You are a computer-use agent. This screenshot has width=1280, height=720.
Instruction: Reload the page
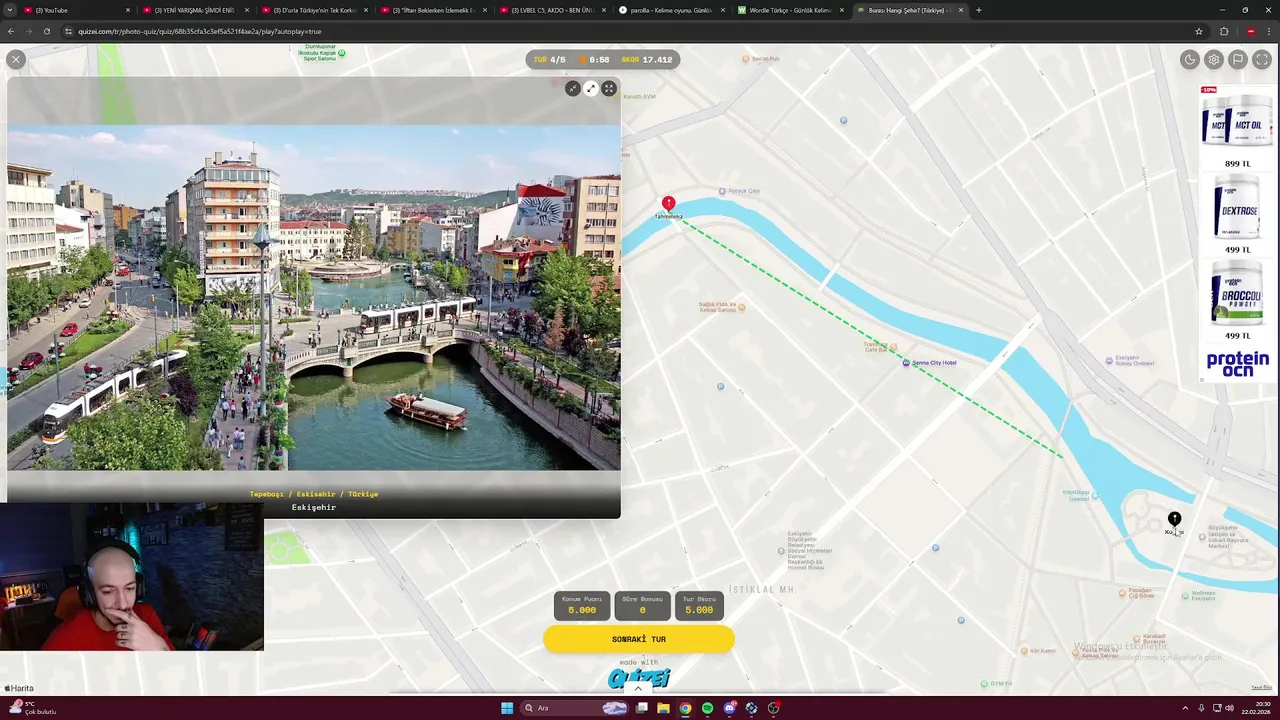pyautogui.click(x=46, y=31)
